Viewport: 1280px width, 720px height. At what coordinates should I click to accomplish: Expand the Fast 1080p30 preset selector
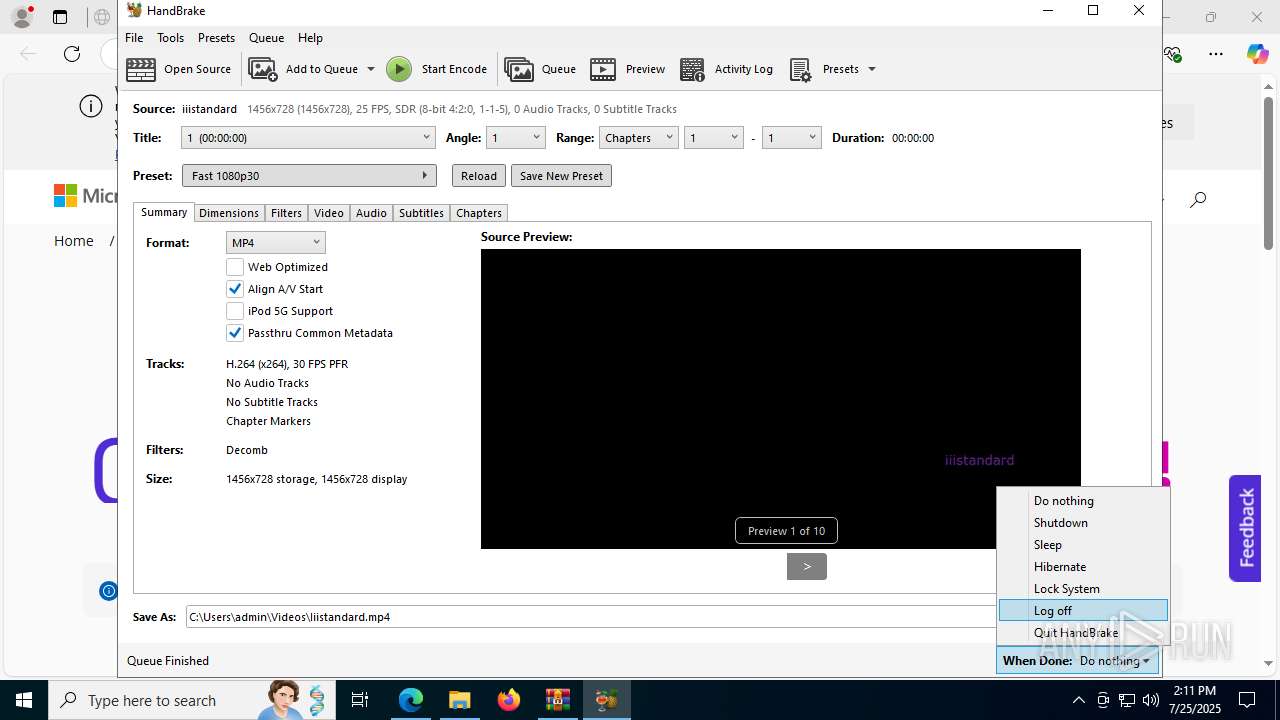(x=309, y=176)
